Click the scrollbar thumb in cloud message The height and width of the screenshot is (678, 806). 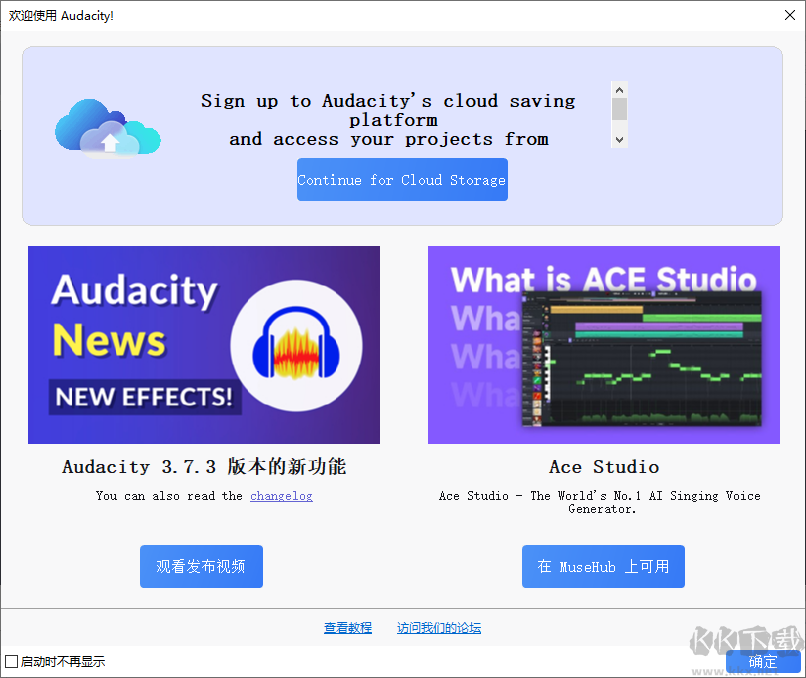[x=619, y=109]
